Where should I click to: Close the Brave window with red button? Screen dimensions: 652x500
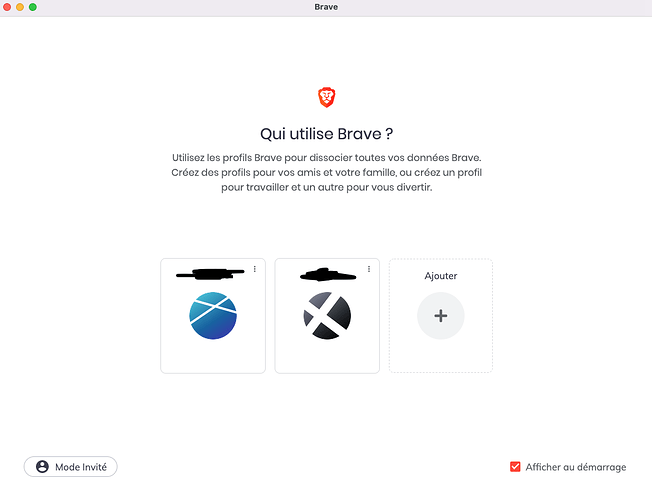pos(7,7)
